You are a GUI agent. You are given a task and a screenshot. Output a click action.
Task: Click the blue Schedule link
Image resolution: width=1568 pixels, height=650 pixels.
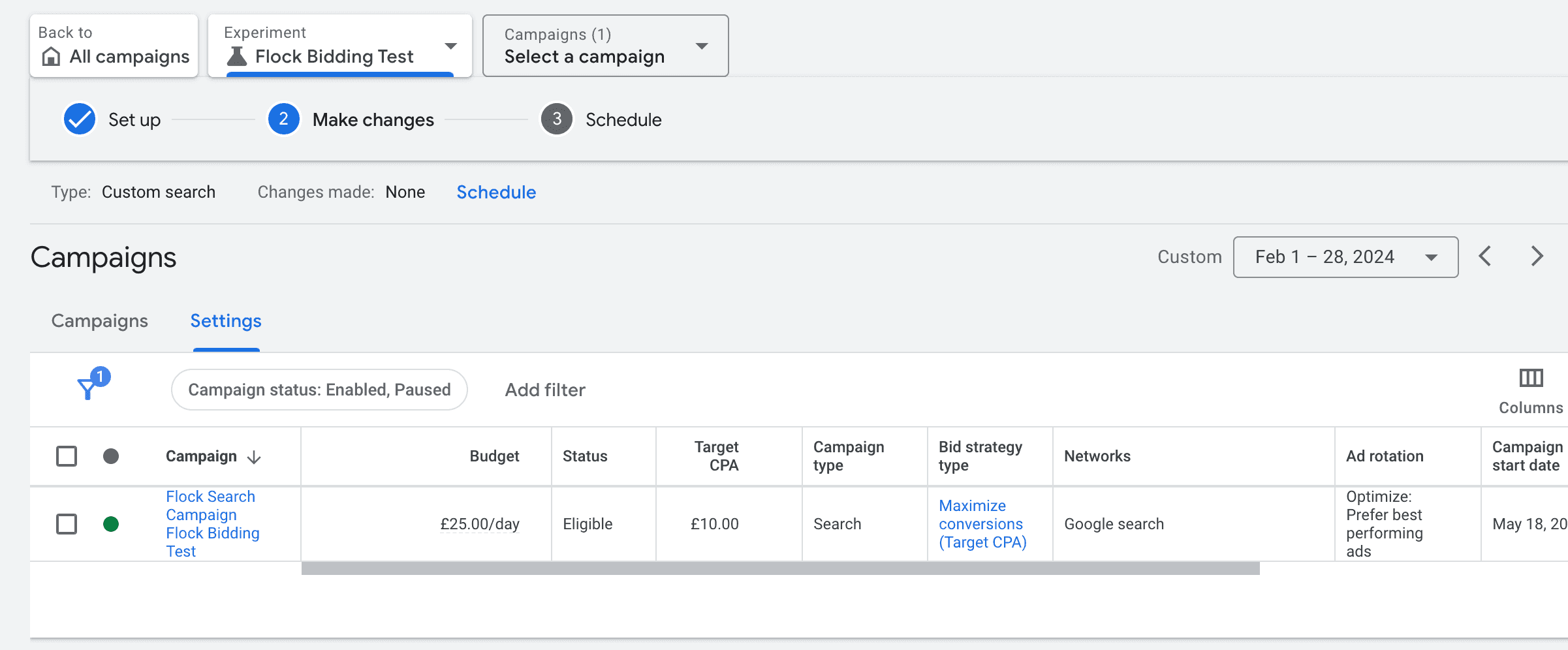pyautogui.click(x=496, y=192)
